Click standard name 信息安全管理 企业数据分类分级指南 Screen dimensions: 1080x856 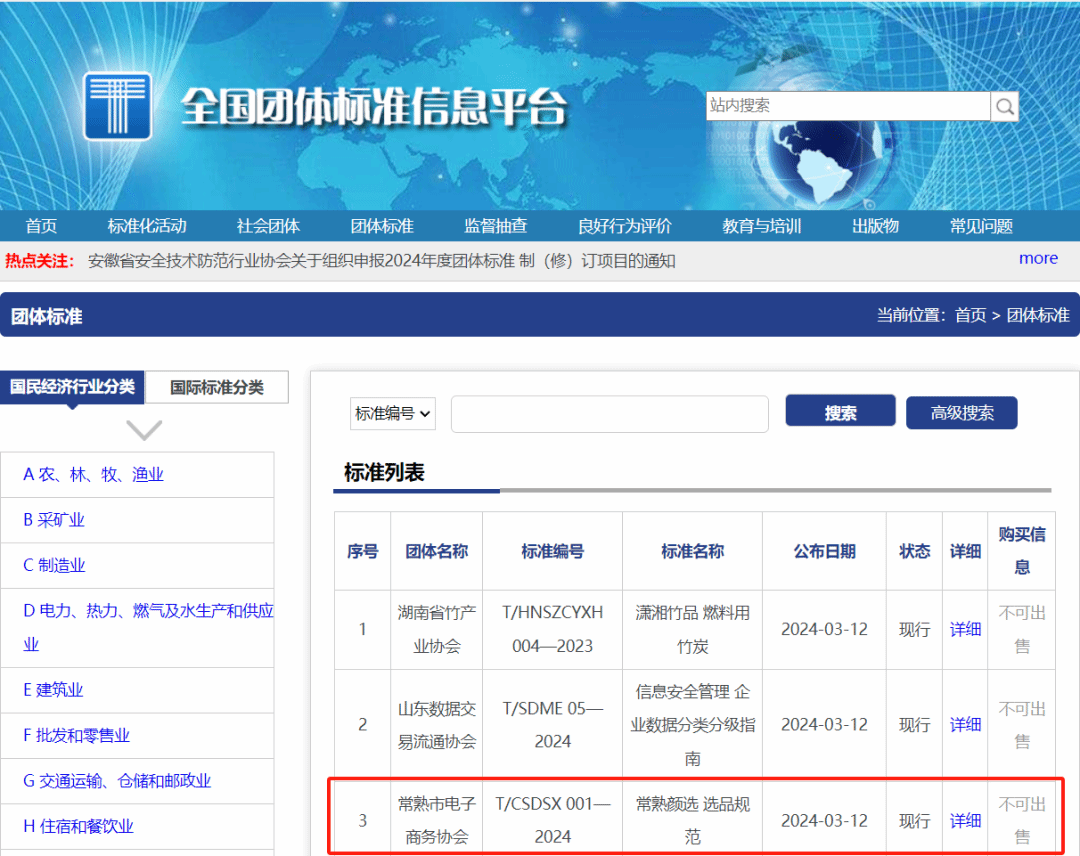click(692, 724)
